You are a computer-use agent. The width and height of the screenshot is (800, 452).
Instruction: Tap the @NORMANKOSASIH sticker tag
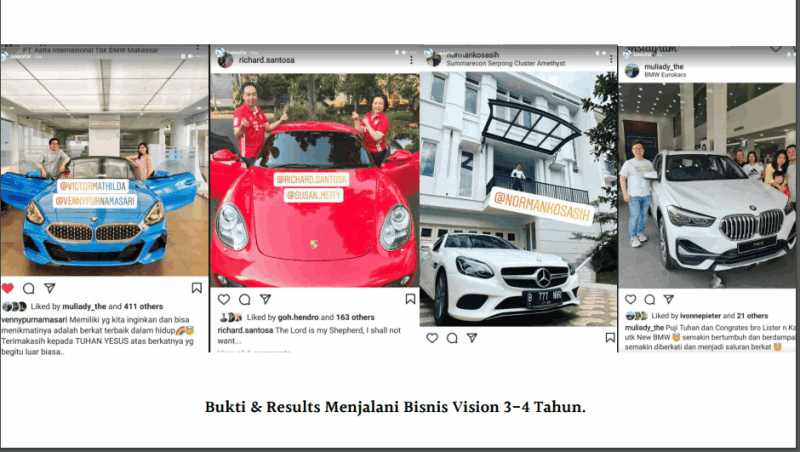[542, 208]
